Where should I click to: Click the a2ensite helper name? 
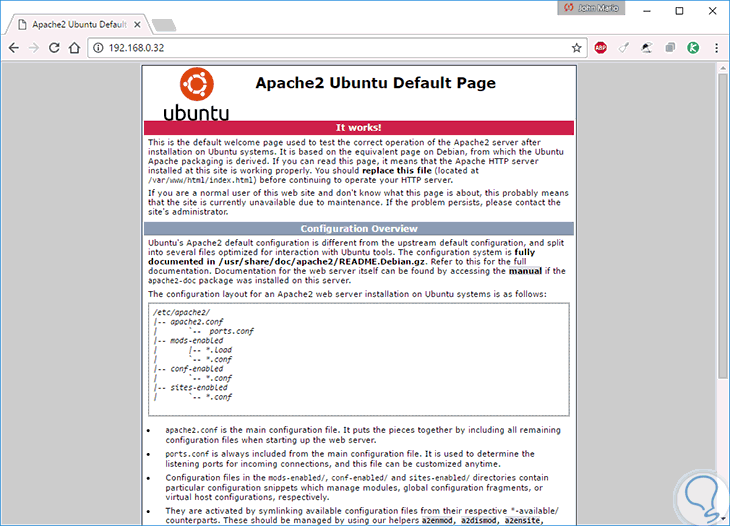[522, 520]
